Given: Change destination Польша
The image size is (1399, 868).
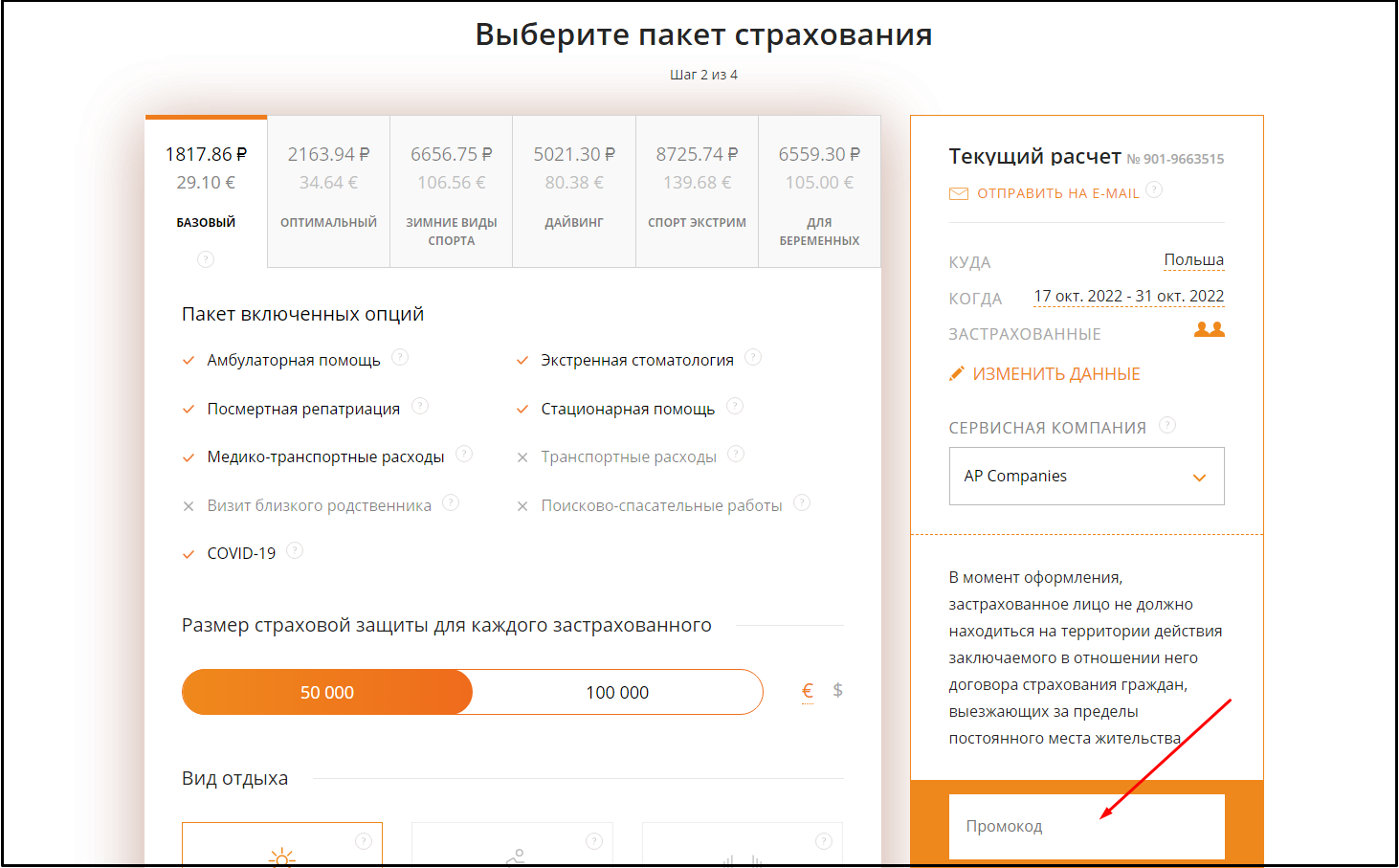Looking at the screenshot, I should tap(1193, 260).
